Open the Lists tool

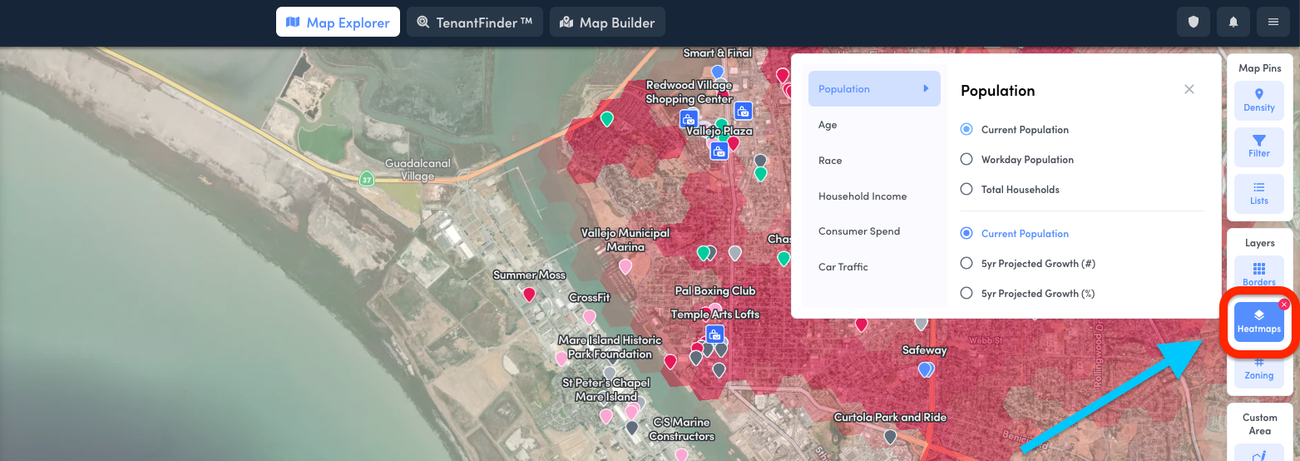[1259, 194]
